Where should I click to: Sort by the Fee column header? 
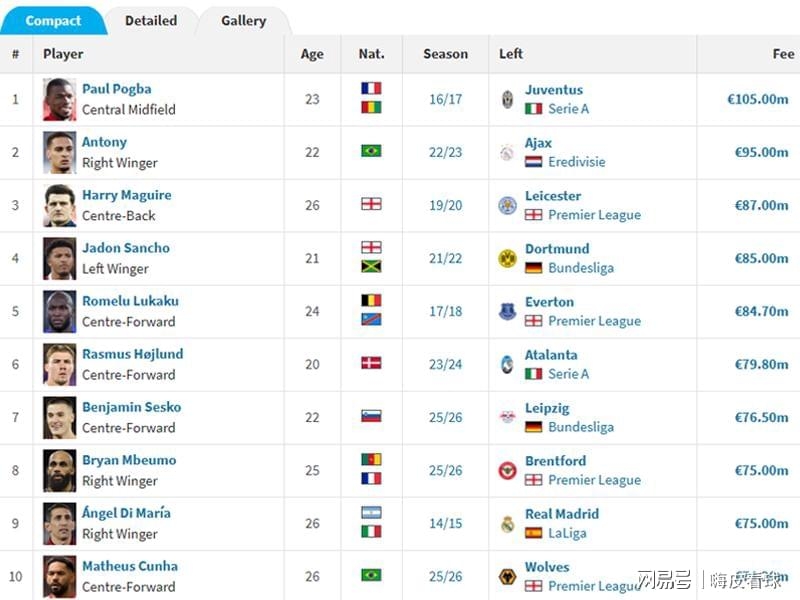(x=783, y=54)
